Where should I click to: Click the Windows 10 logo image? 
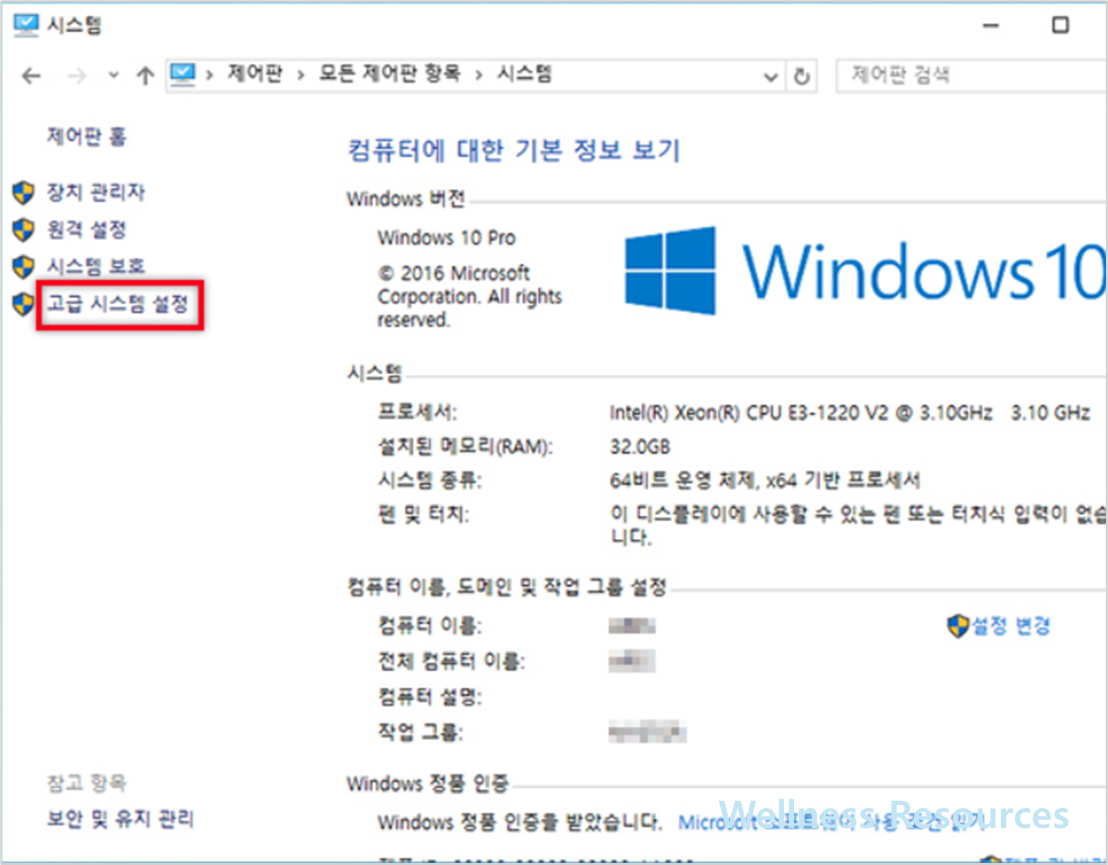(865, 270)
